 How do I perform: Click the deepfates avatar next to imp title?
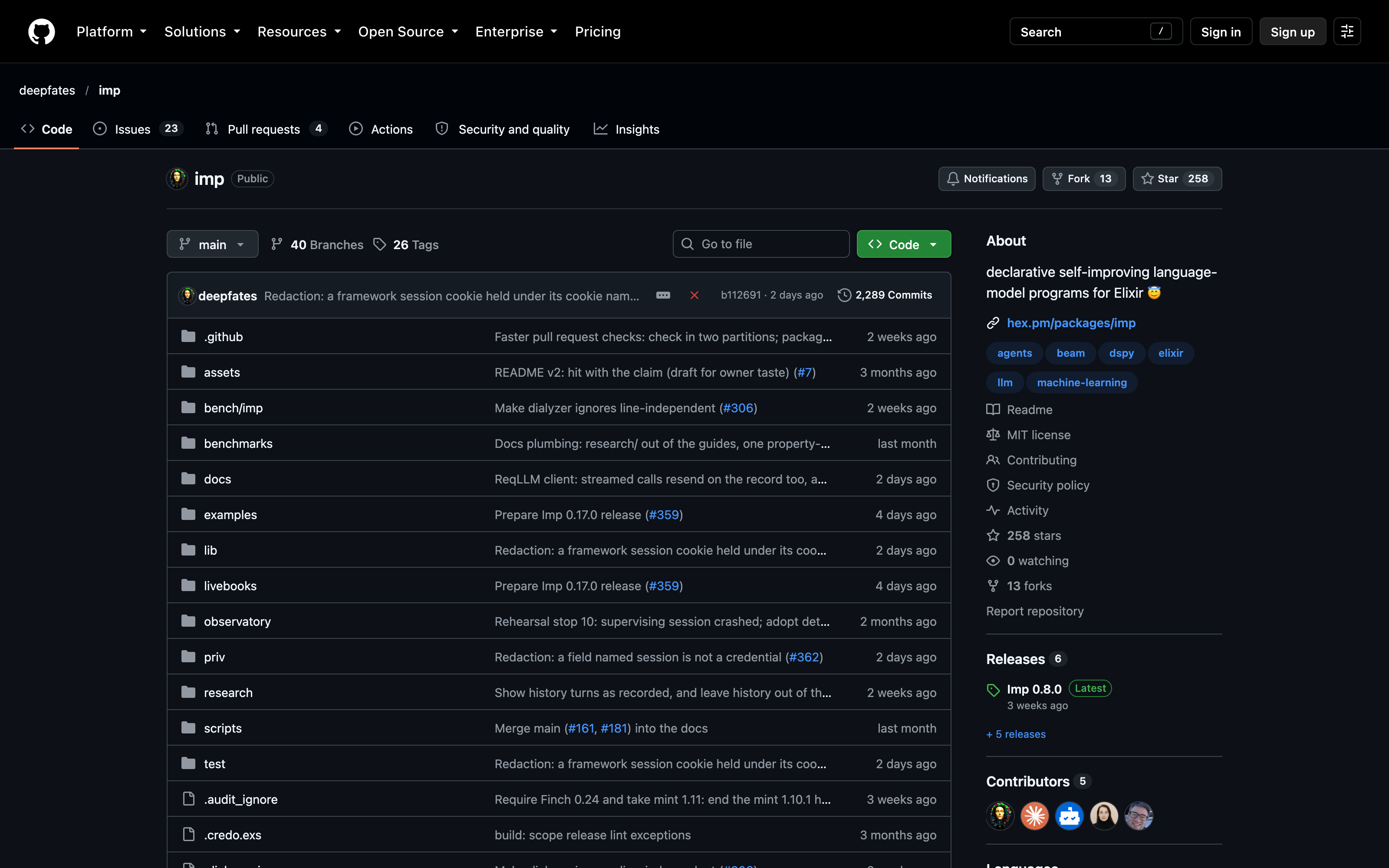tap(177, 178)
